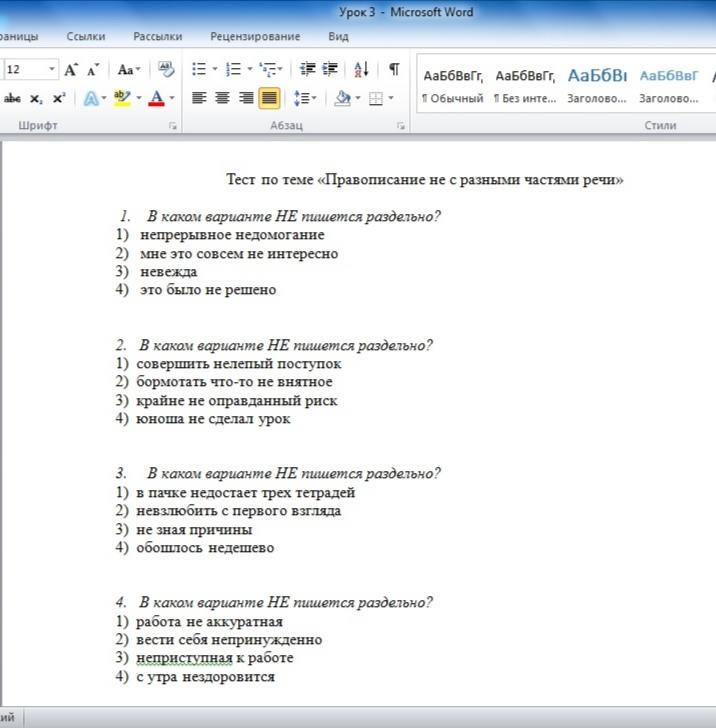Decrease paragraph indent

point(307,69)
